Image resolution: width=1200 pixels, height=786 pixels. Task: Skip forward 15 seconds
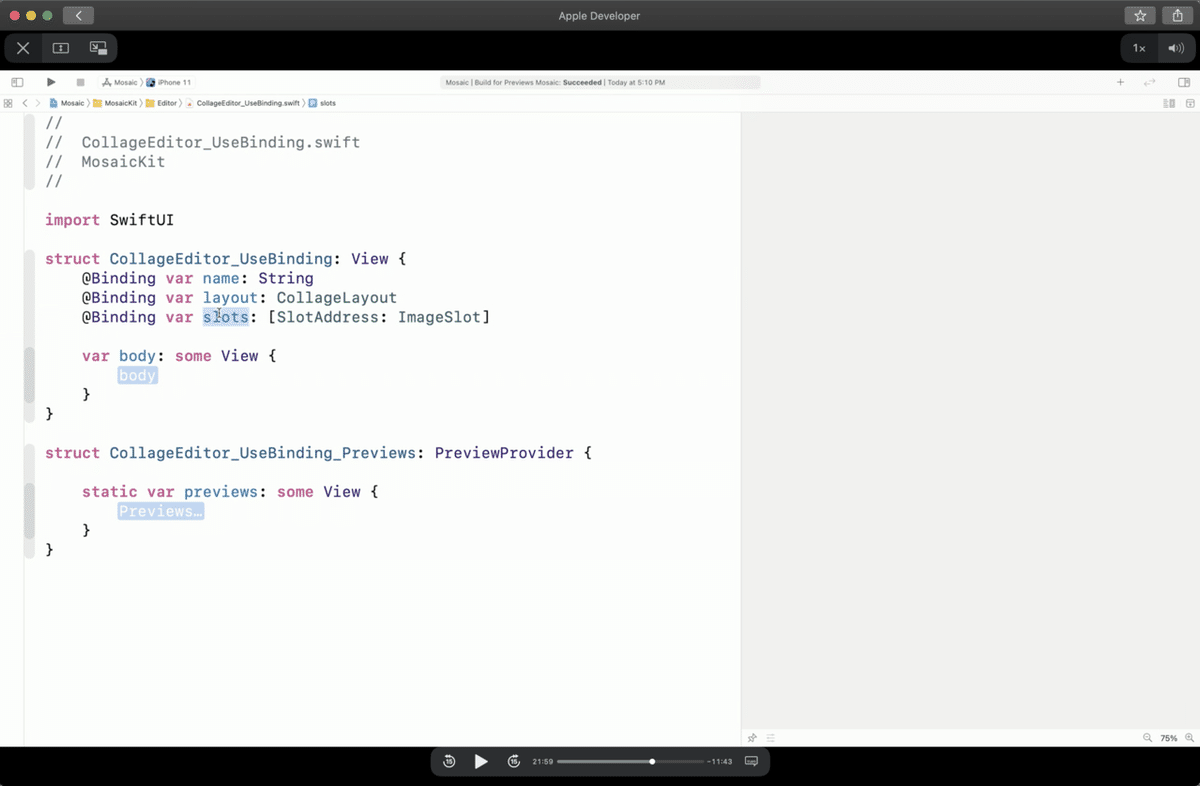(x=514, y=762)
